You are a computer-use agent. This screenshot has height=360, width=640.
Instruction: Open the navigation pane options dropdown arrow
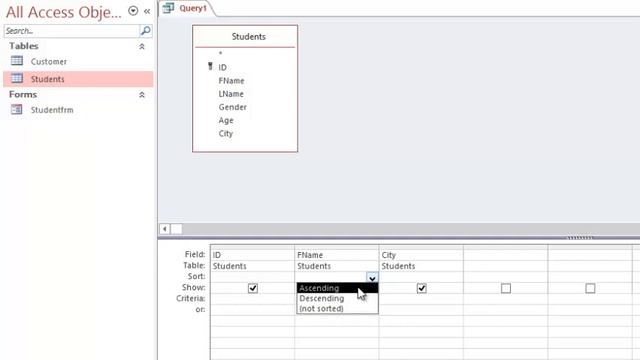133,11
